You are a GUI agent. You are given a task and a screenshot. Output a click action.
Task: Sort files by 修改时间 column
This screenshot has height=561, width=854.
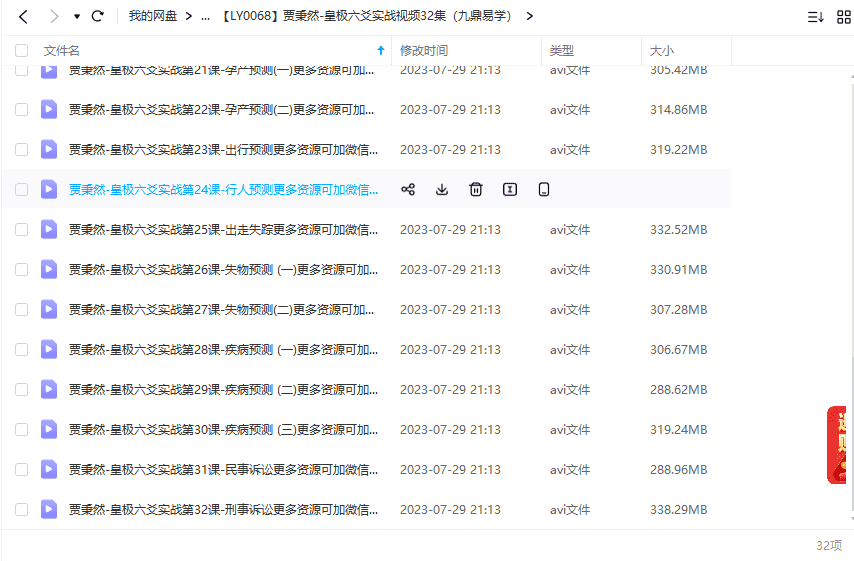(424, 50)
